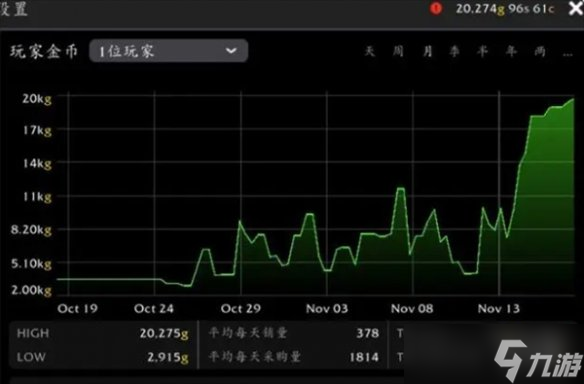Viewport: 584px width, 384px height.
Task: Click the Nov 13 axis label
Action: click(498, 308)
